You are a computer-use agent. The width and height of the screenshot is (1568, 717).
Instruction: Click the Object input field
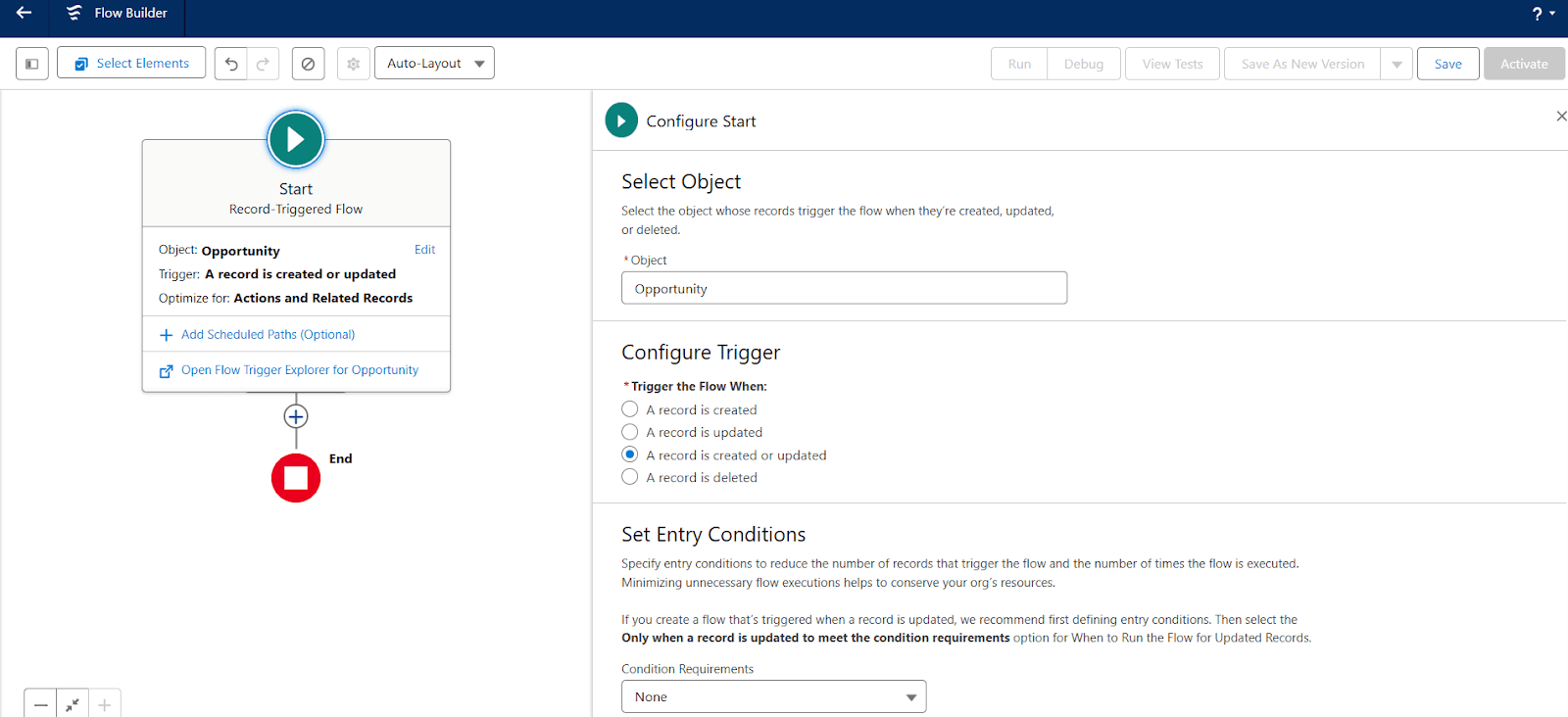click(x=844, y=288)
